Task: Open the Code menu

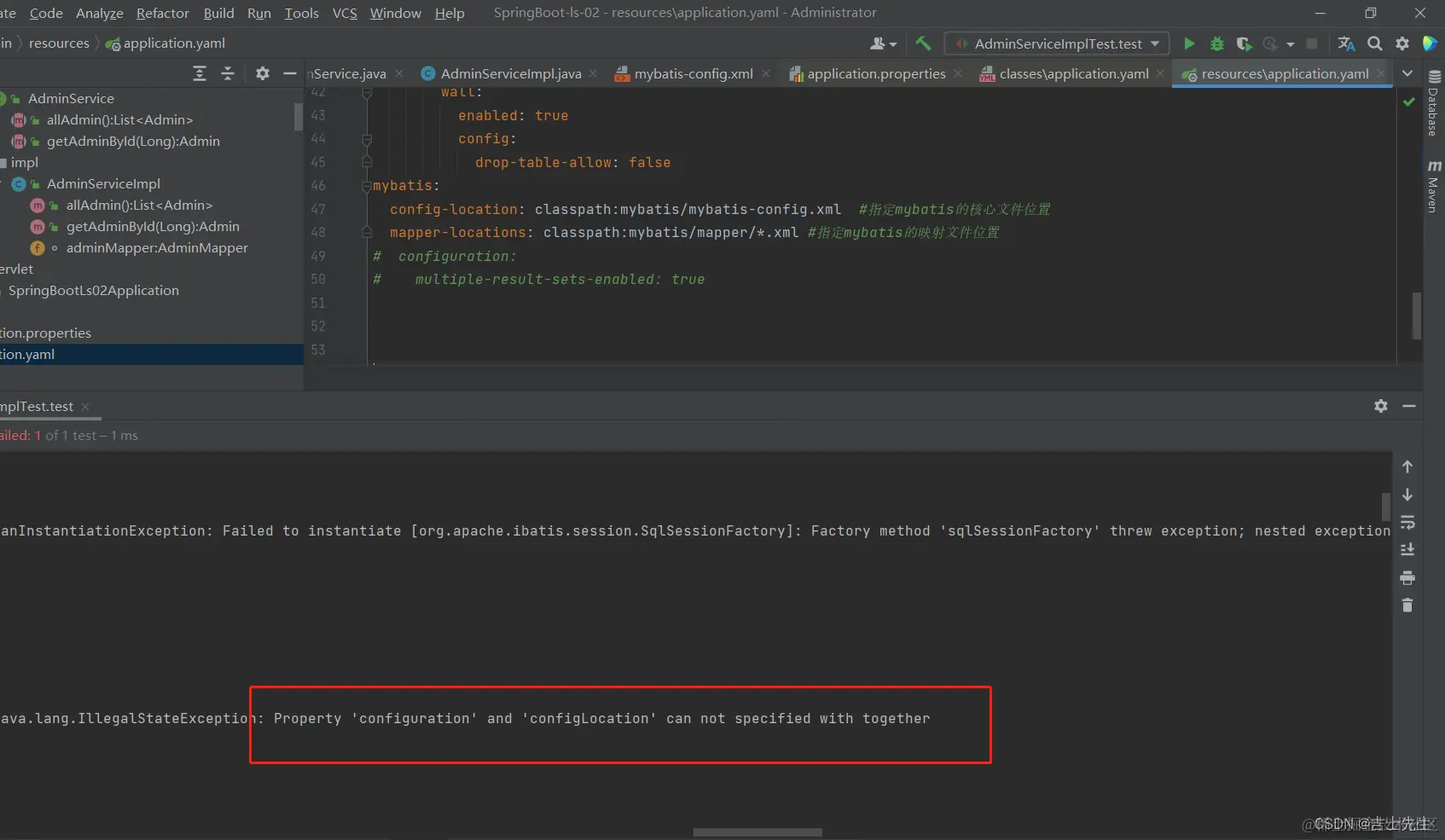Action: (46, 13)
